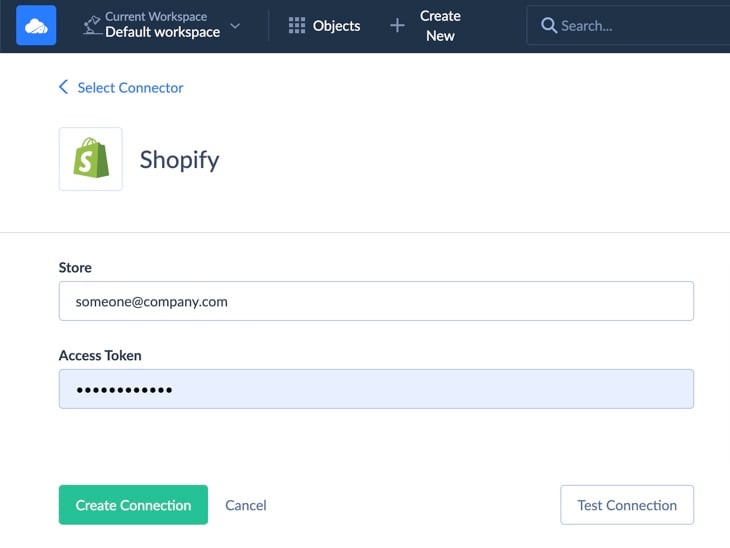Click the Shopify logo thumbnail

[x=91, y=159]
